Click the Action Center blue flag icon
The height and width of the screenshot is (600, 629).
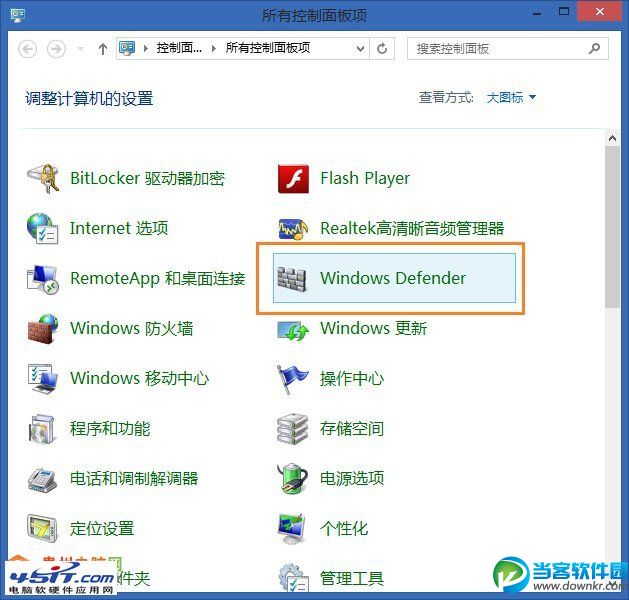point(292,379)
